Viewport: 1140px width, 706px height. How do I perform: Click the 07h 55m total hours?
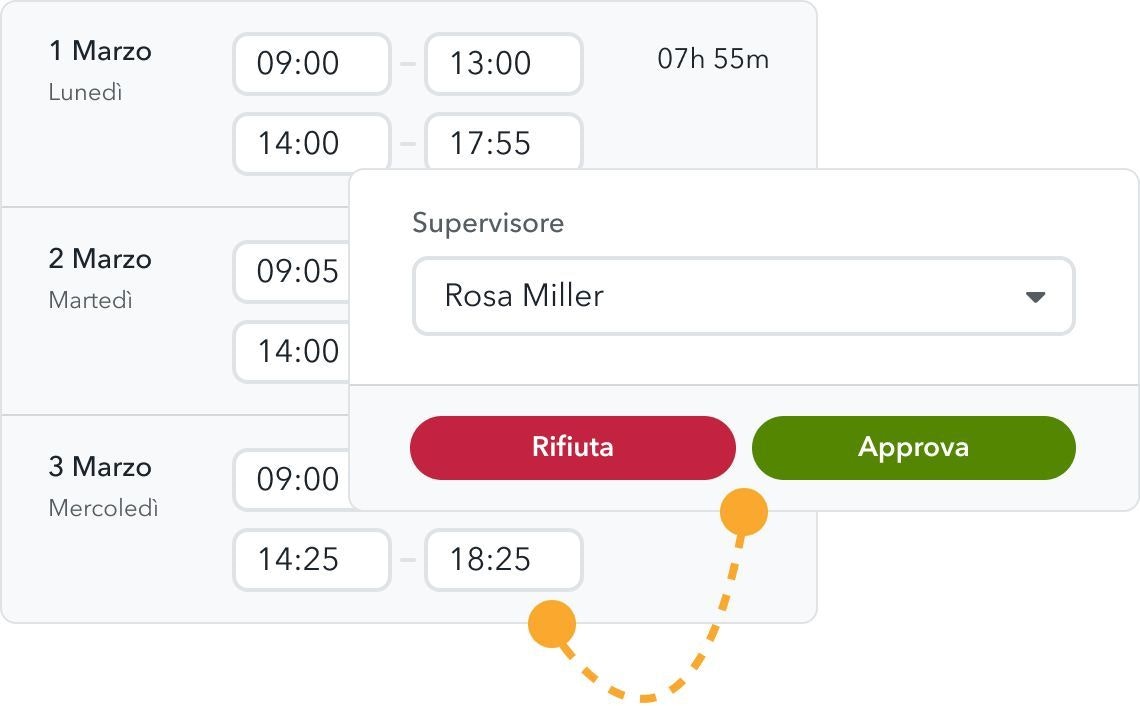(x=713, y=59)
